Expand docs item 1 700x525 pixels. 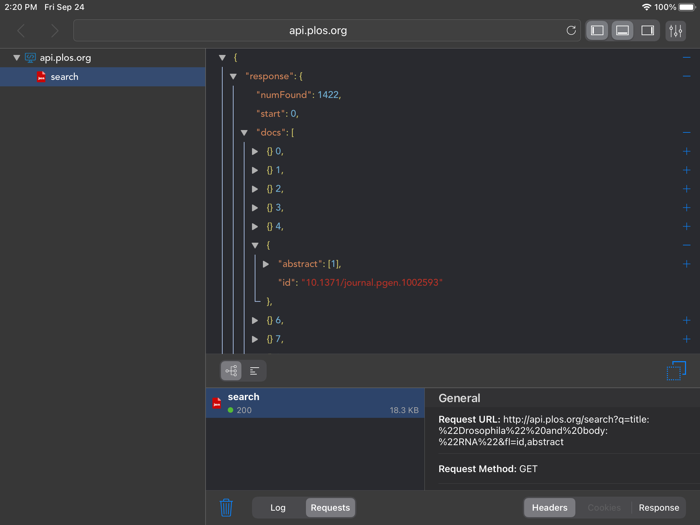(x=255, y=170)
